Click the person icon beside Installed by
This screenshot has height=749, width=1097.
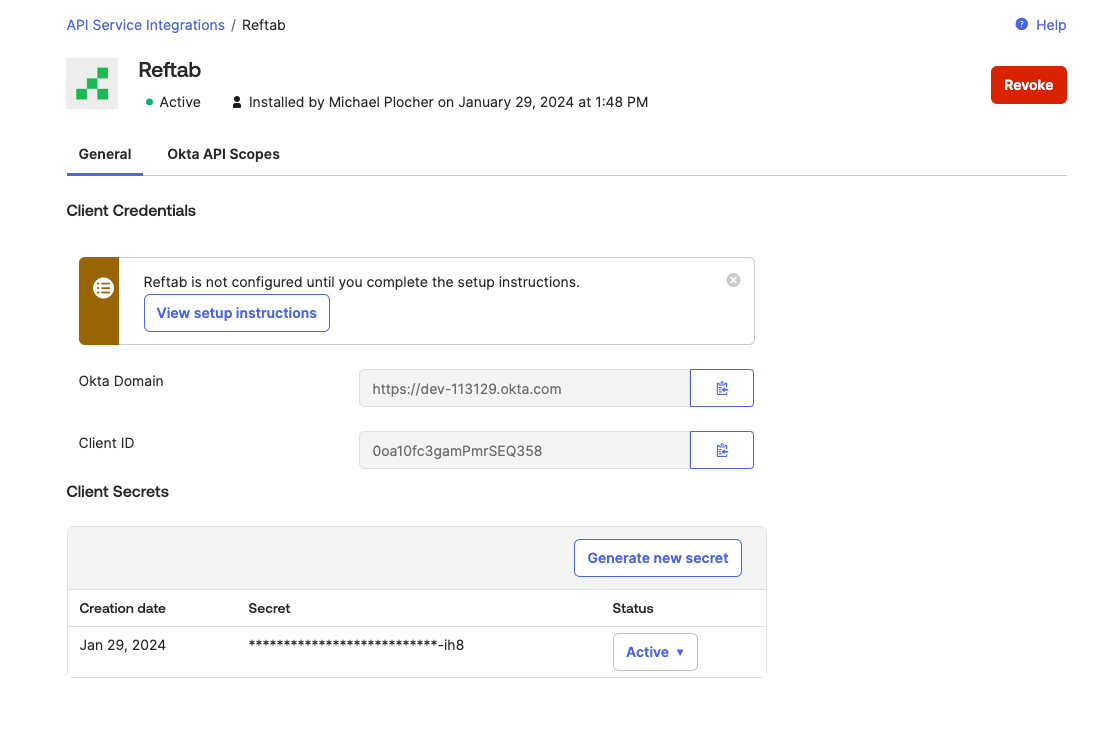236,101
